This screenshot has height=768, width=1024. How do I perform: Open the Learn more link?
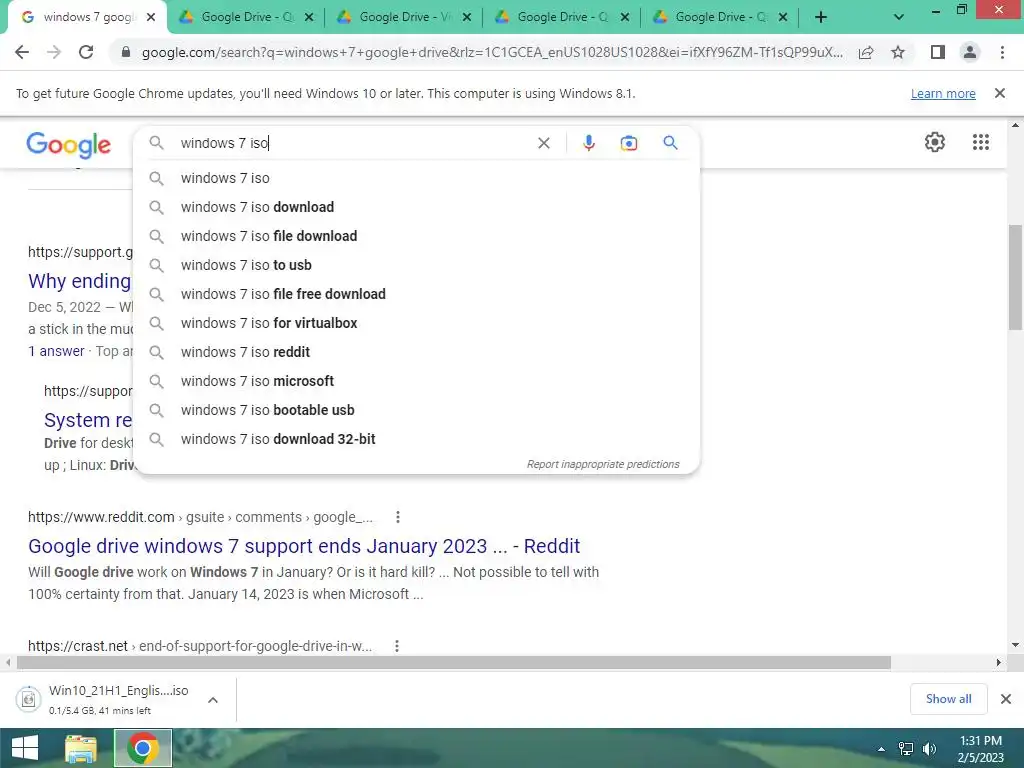[x=943, y=93]
